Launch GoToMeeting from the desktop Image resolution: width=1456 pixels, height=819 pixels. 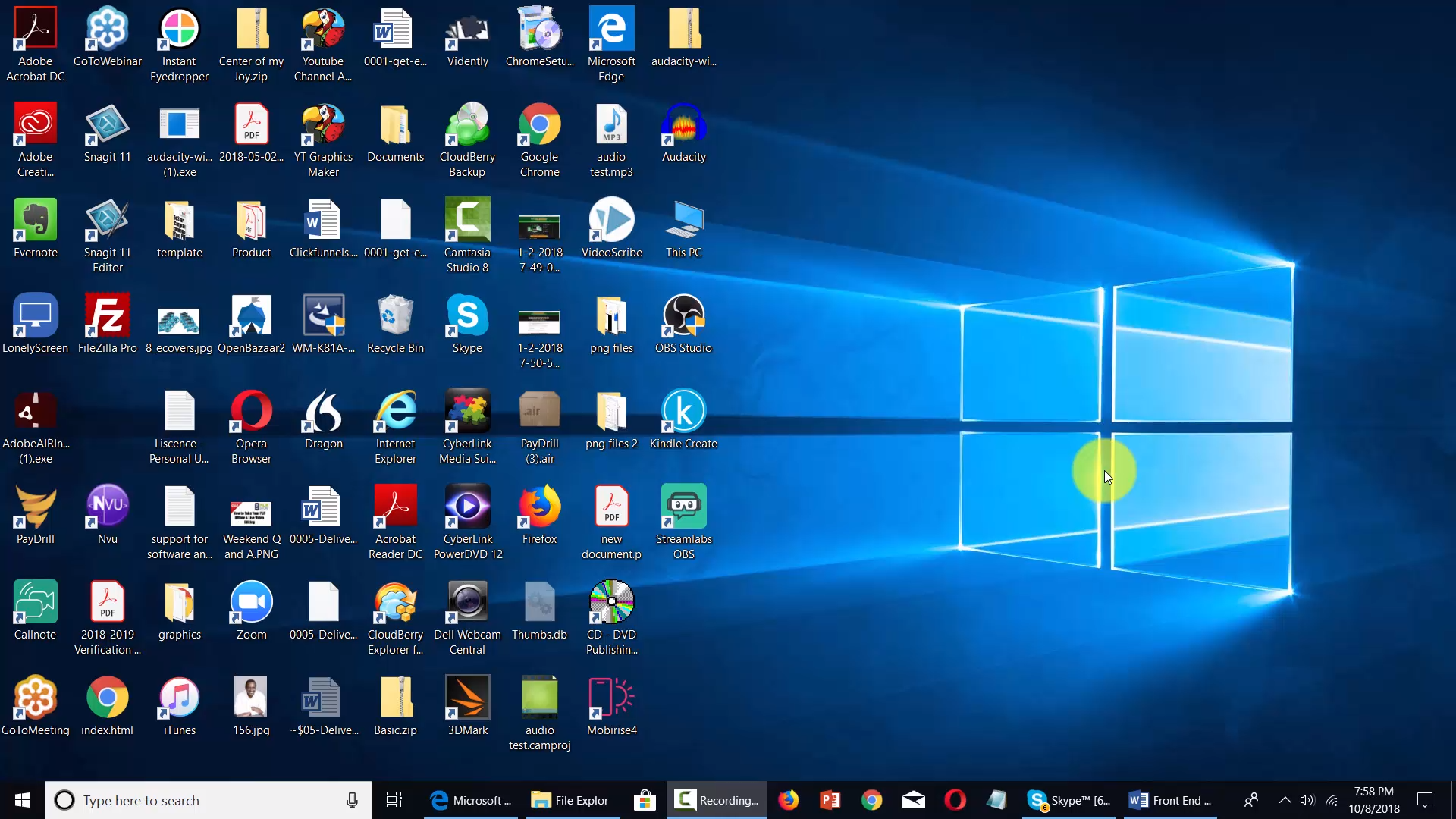coord(35,705)
